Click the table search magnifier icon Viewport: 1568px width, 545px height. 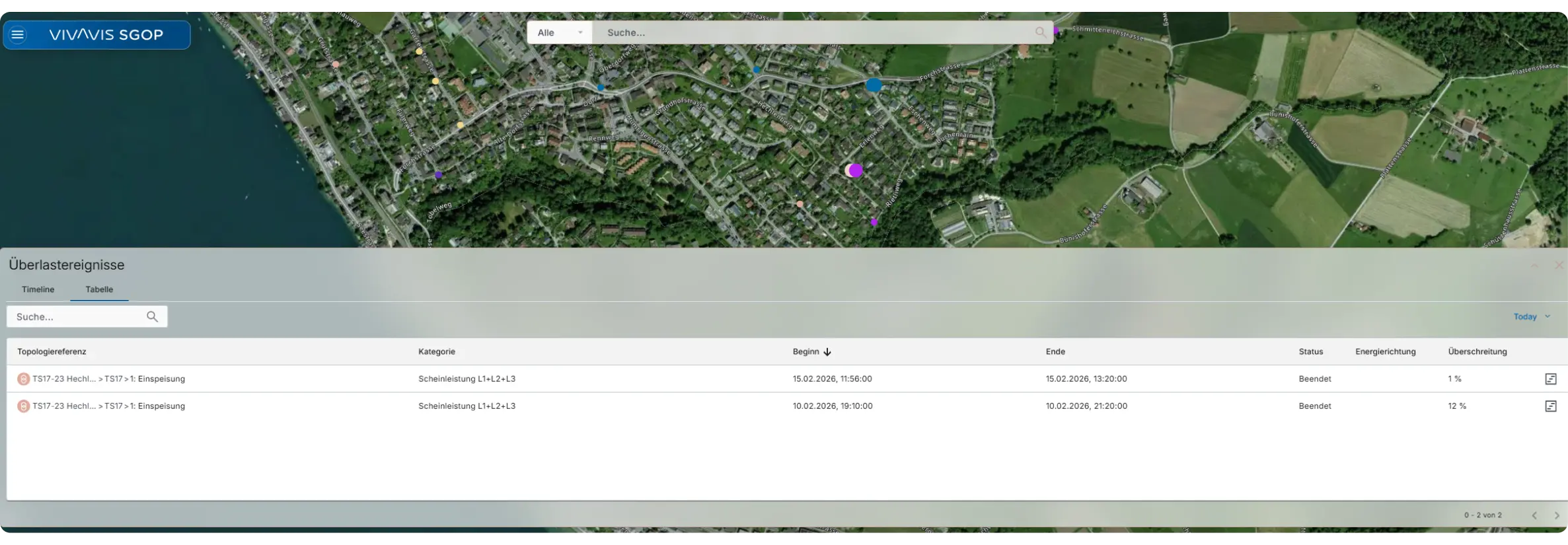click(x=152, y=316)
